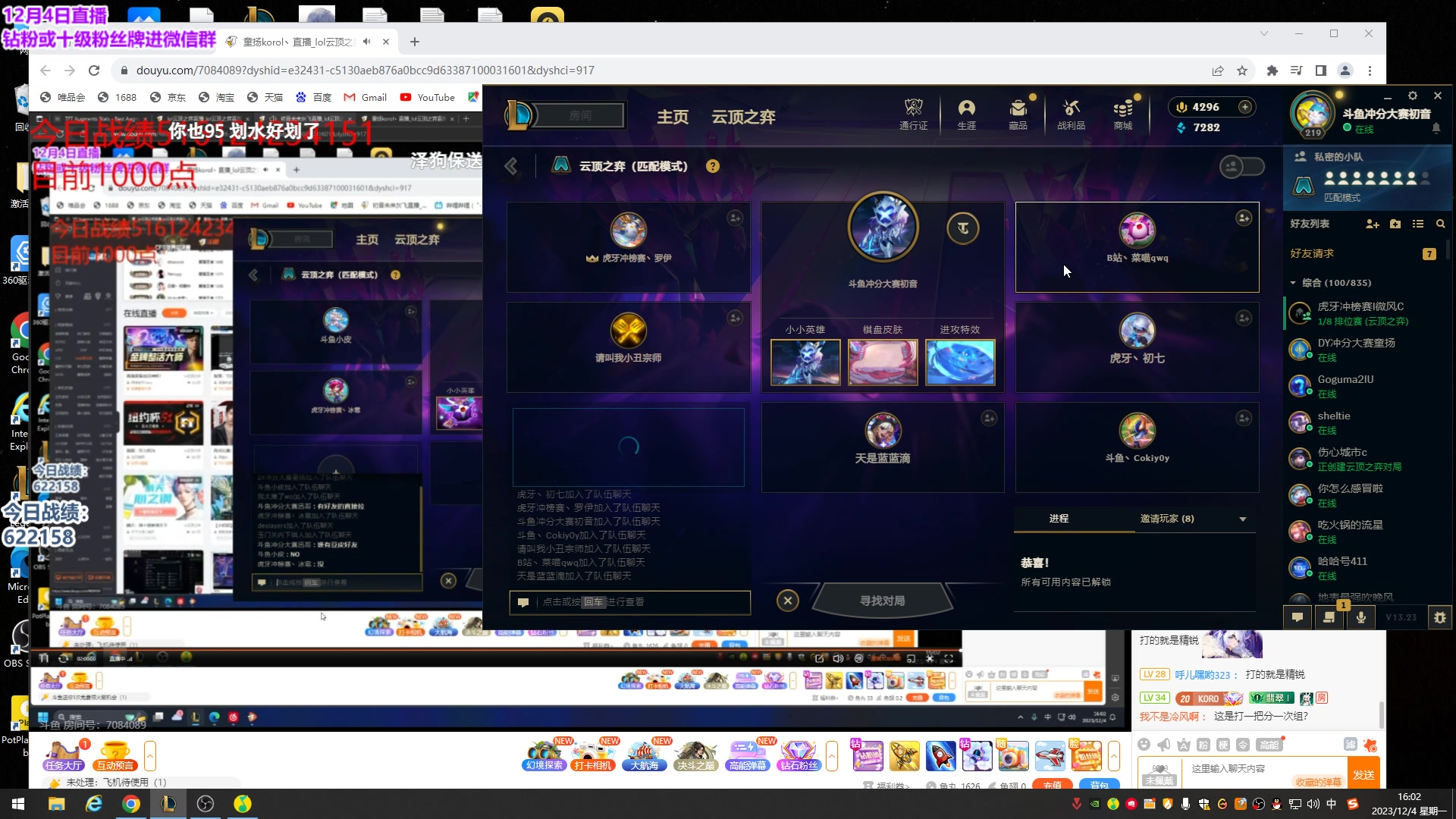The image size is (1456, 819).
Task: Open the 战利品 loot icon
Action: point(1071,114)
